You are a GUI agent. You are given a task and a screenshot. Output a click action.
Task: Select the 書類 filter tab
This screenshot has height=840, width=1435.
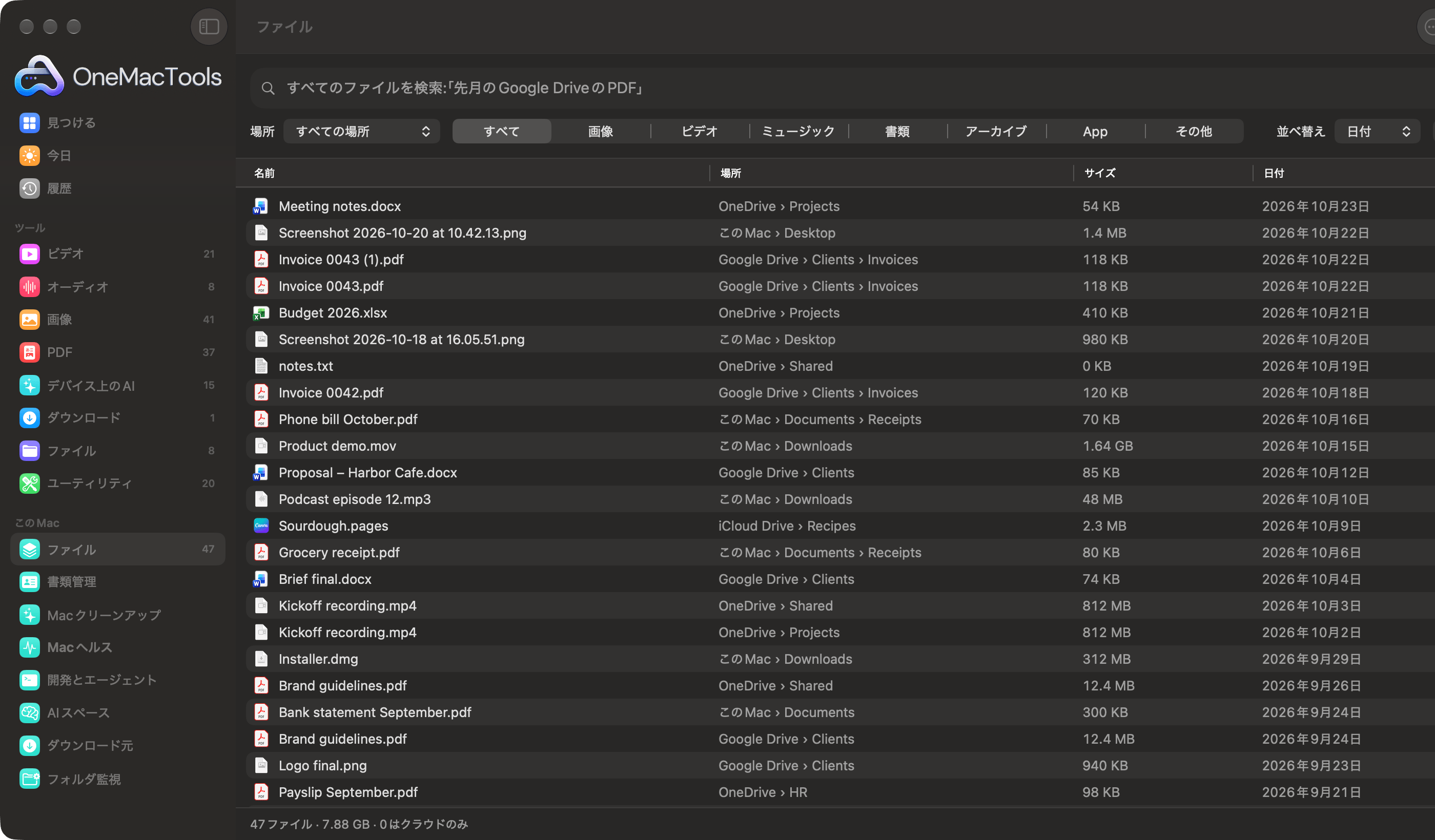click(x=897, y=132)
